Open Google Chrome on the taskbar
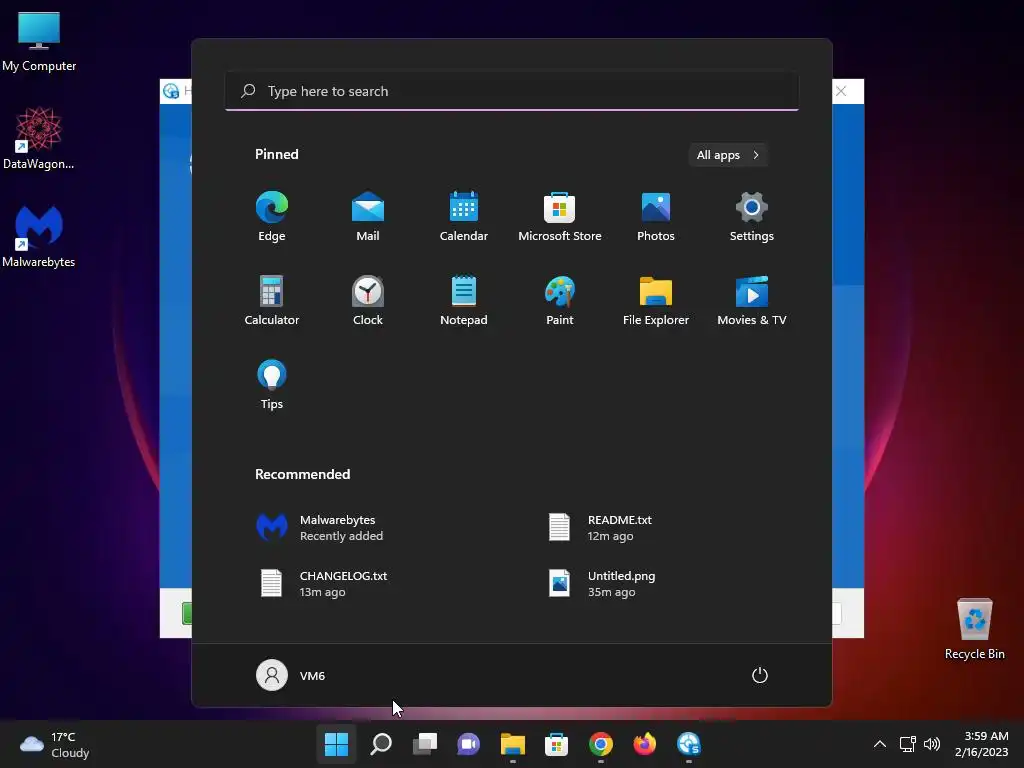The width and height of the screenshot is (1024, 768). (601, 744)
